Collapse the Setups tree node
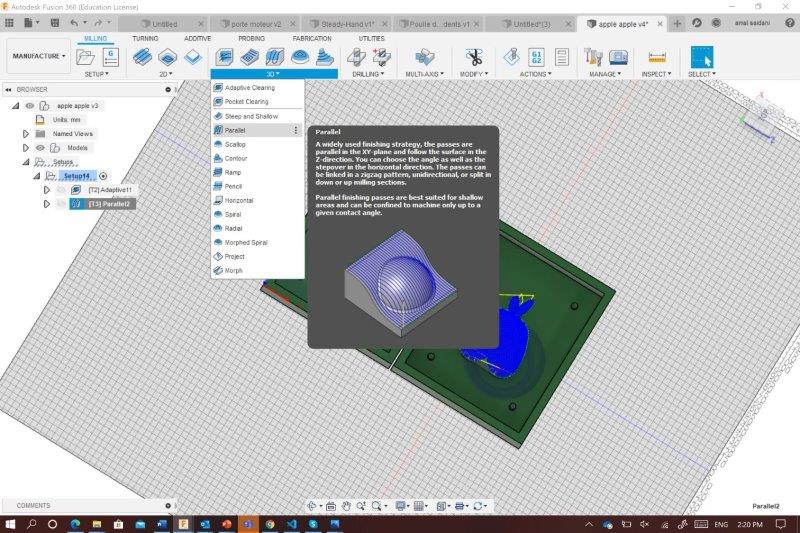The height and width of the screenshot is (533, 800). [x=26, y=162]
